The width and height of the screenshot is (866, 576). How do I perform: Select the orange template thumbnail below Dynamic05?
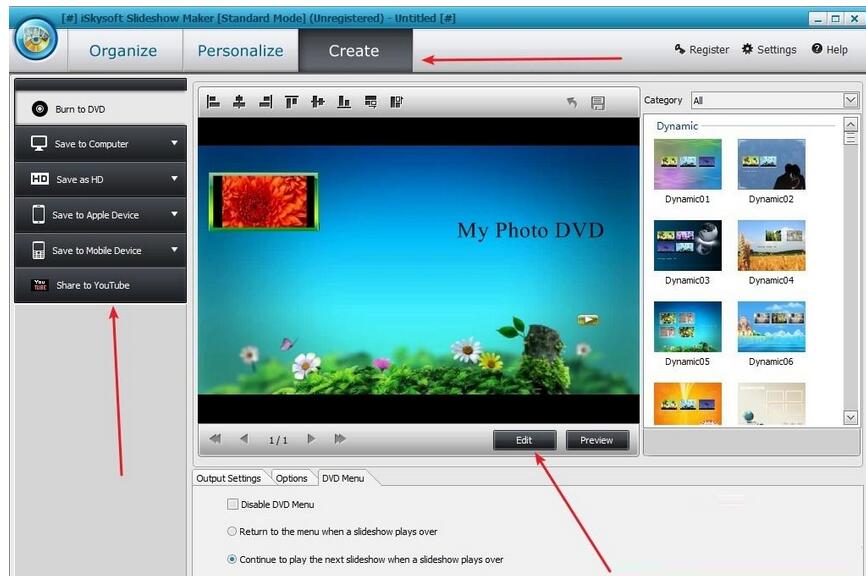click(x=688, y=404)
